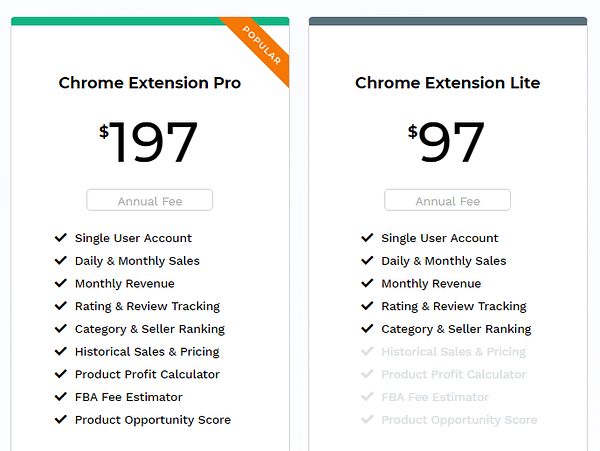Click the greyed checkmark beside Lite Historical Sales & Pricing
600x451 pixels.
tap(367, 351)
